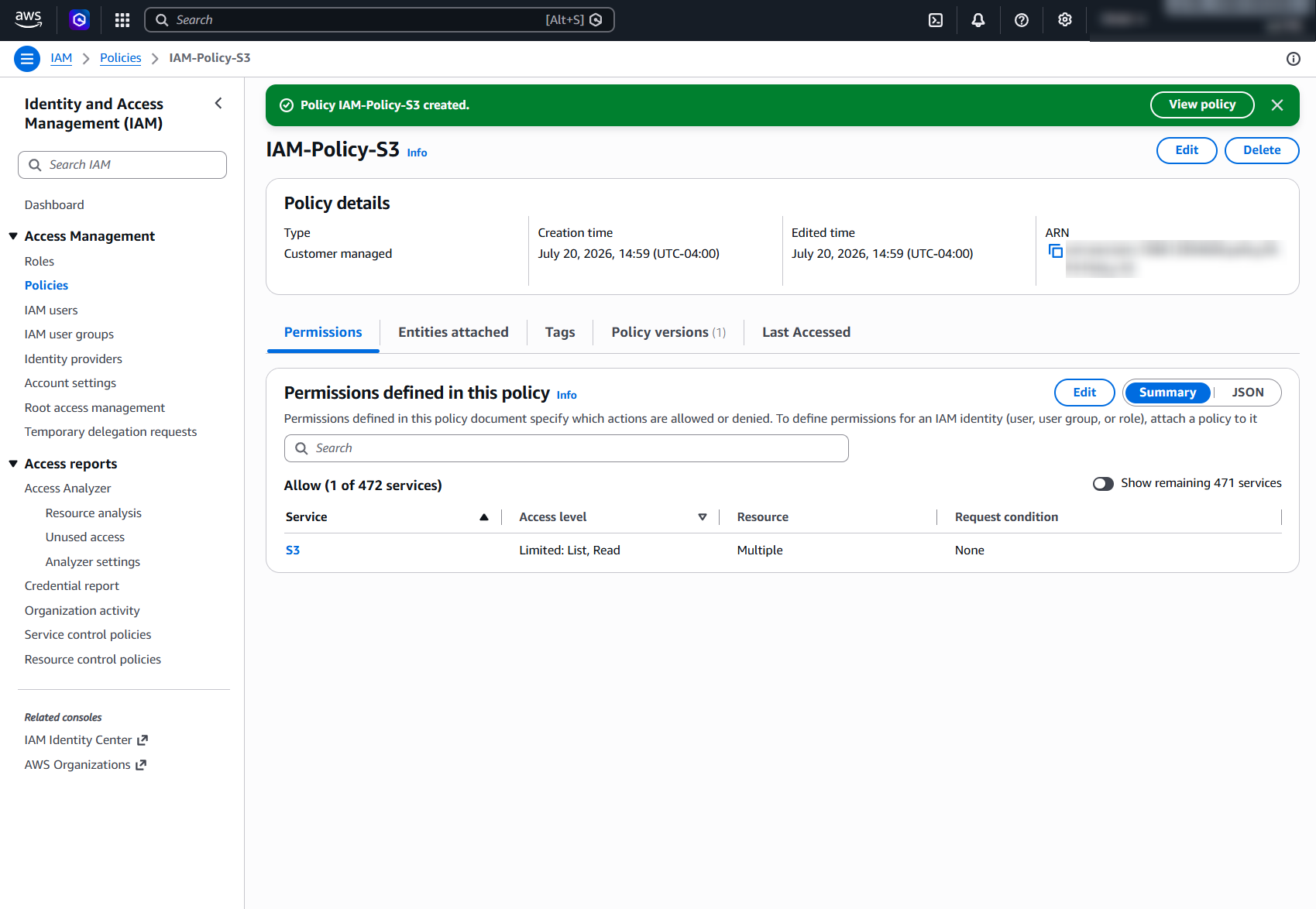This screenshot has width=1316, height=909.
Task: Click the Resource column header
Action: tap(763, 517)
